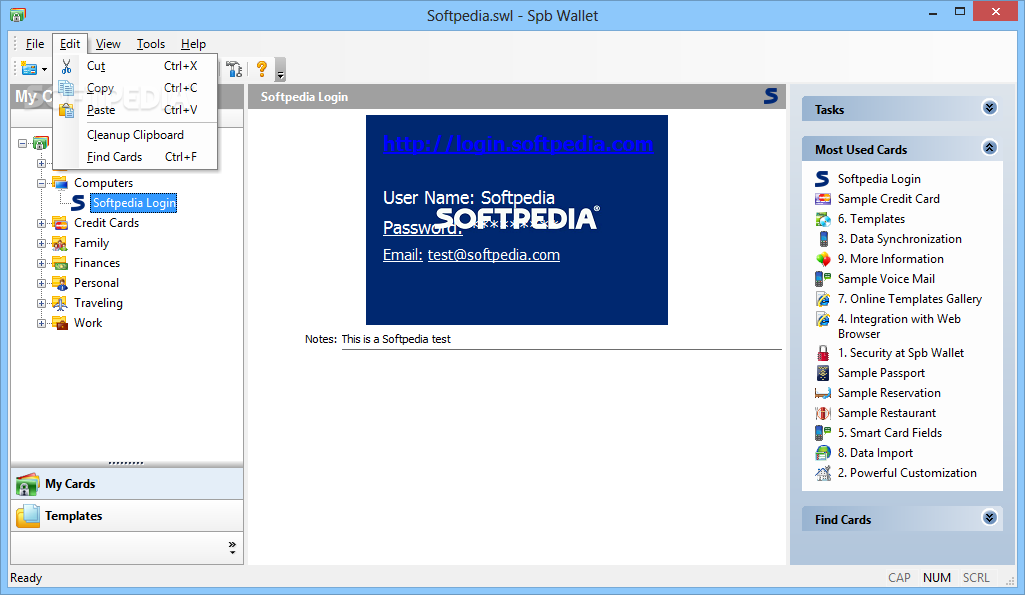Choose Cleanup Clipboard from Edit menu
This screenshot has width=1025, height=595.
coord(135,135)
